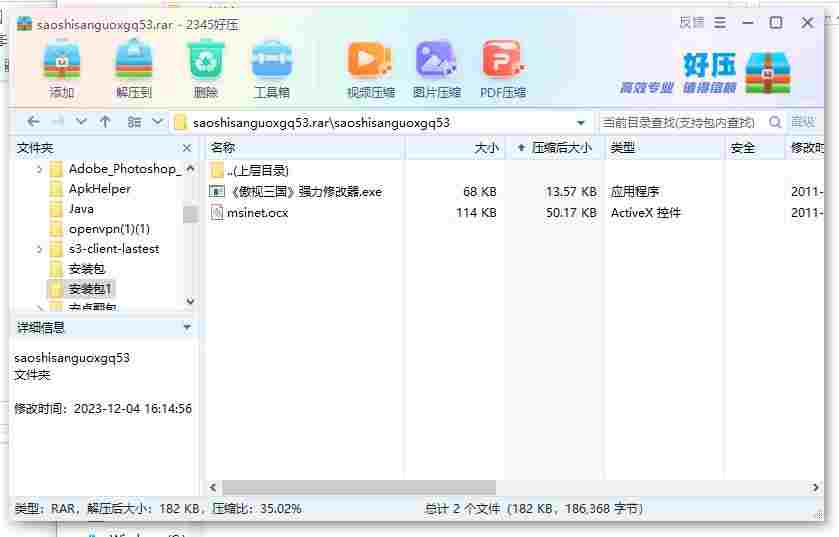The width and height of the screenshot is (839, 537).
Task: Click the exe file's application icon
Action: click(216, 191)
